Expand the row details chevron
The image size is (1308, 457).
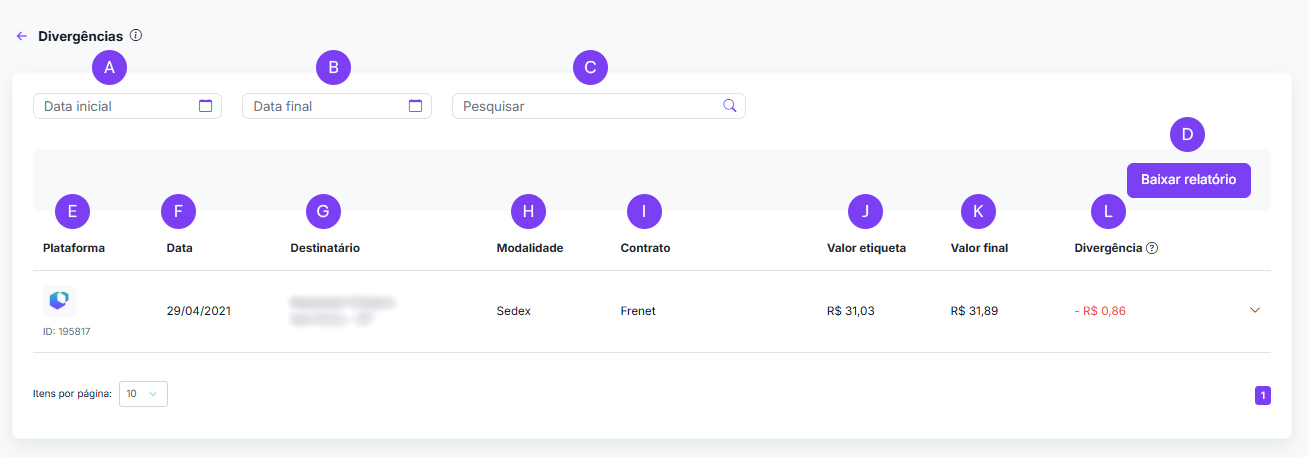click(1255, 310)
